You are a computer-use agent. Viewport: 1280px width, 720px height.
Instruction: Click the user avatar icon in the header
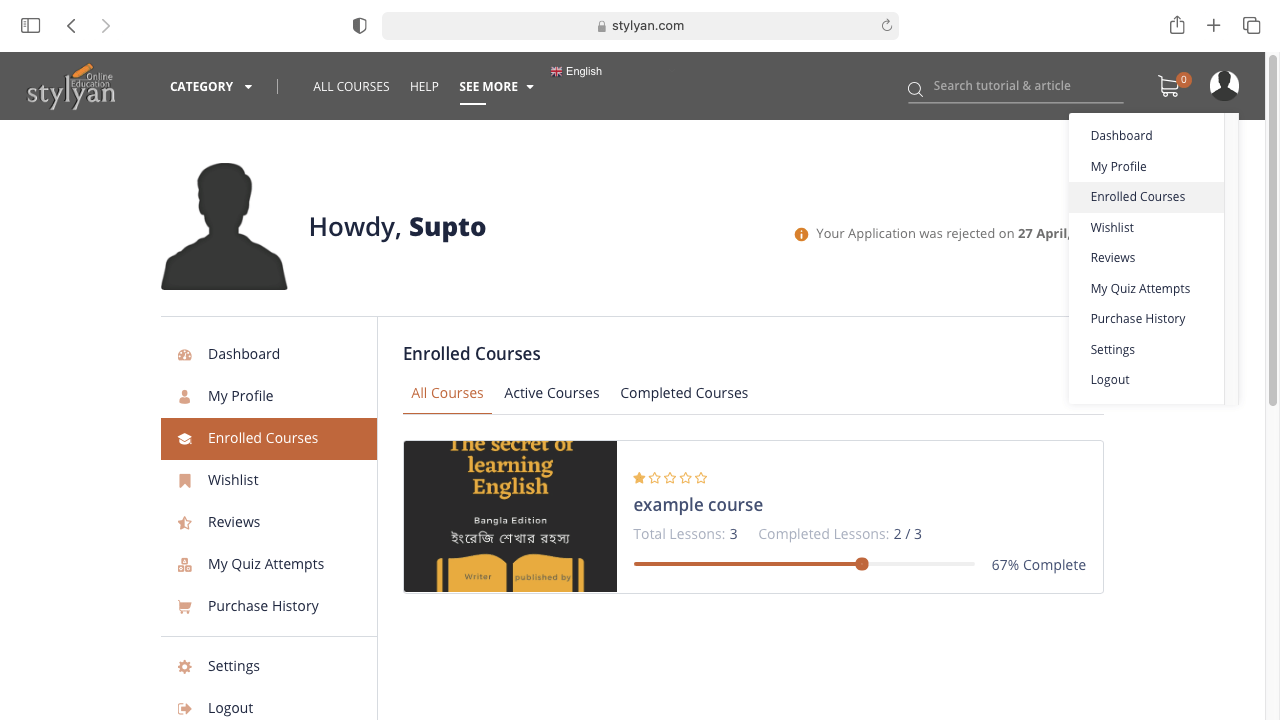coord(1224,86)
